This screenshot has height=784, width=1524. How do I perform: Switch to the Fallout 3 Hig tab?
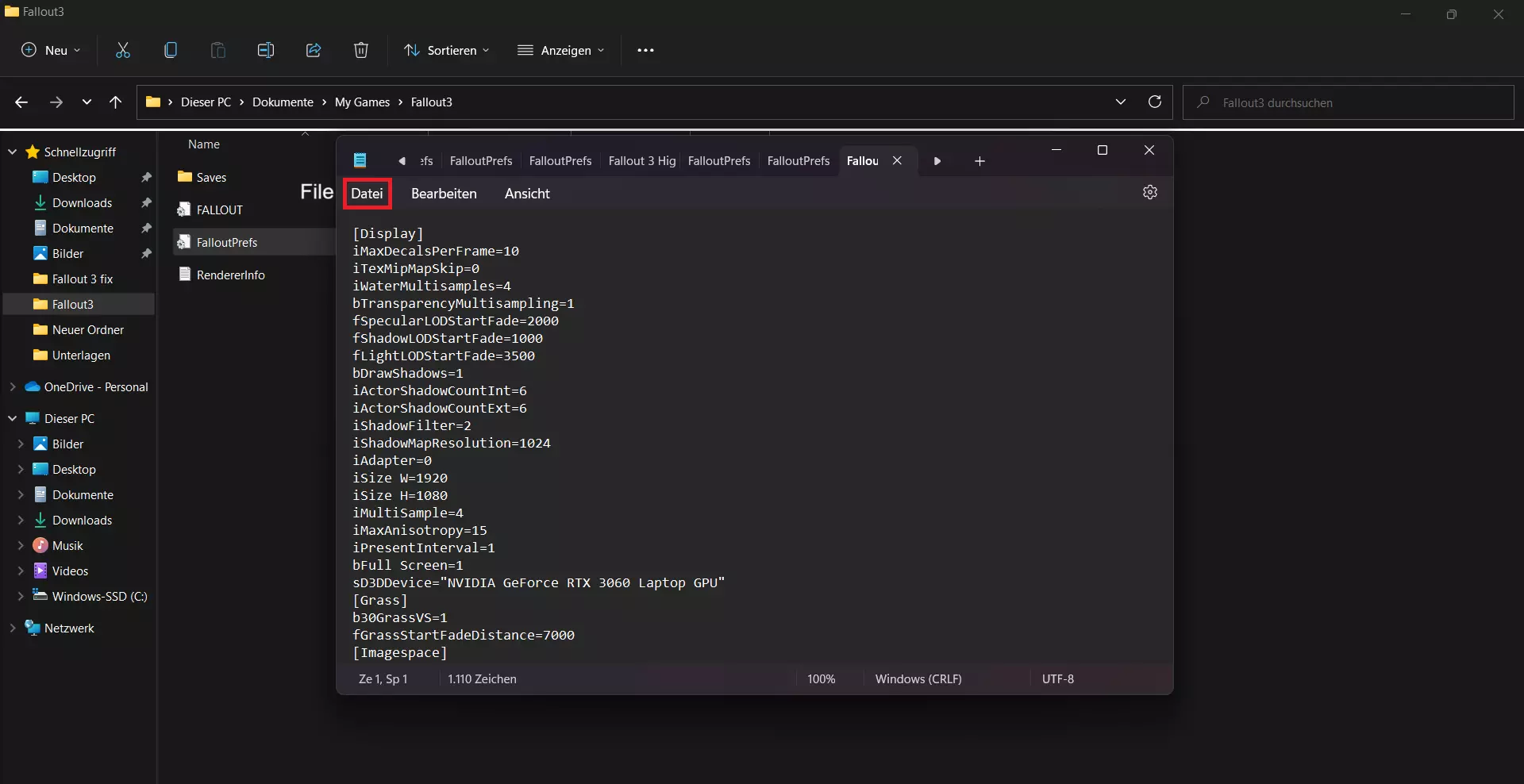(642, 161)
